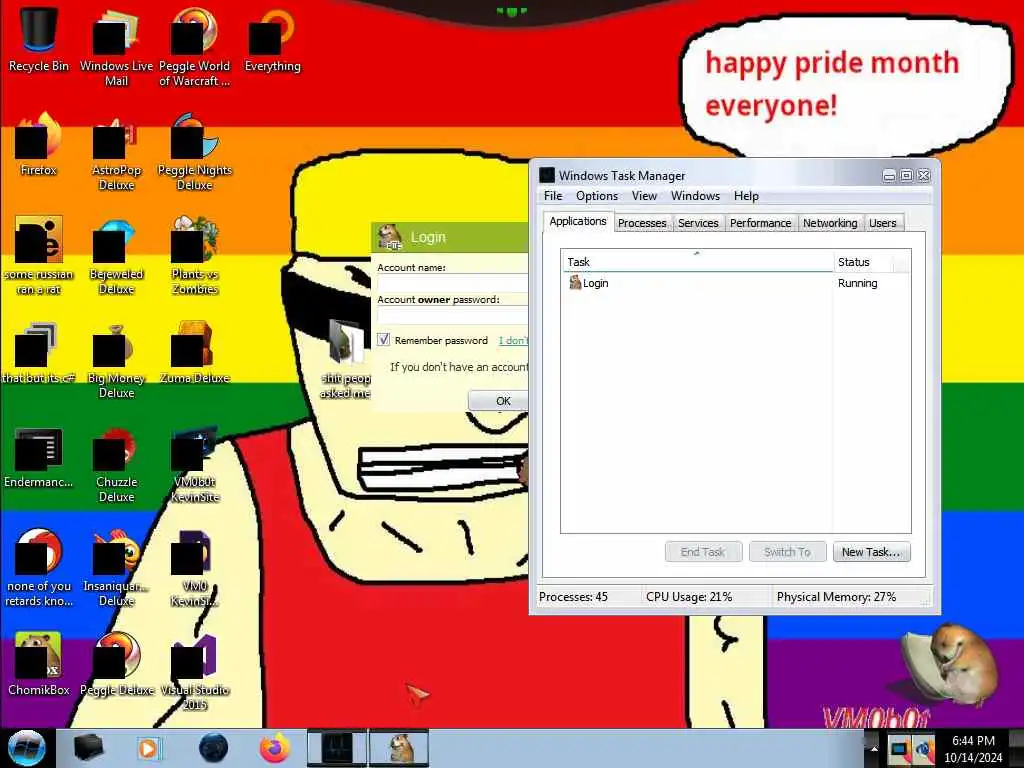Screen dimensions: 1024x768
Task: Select Peggle World of Warcraft desktop icon
Action: pyautogui.click(x=194, y=46)
